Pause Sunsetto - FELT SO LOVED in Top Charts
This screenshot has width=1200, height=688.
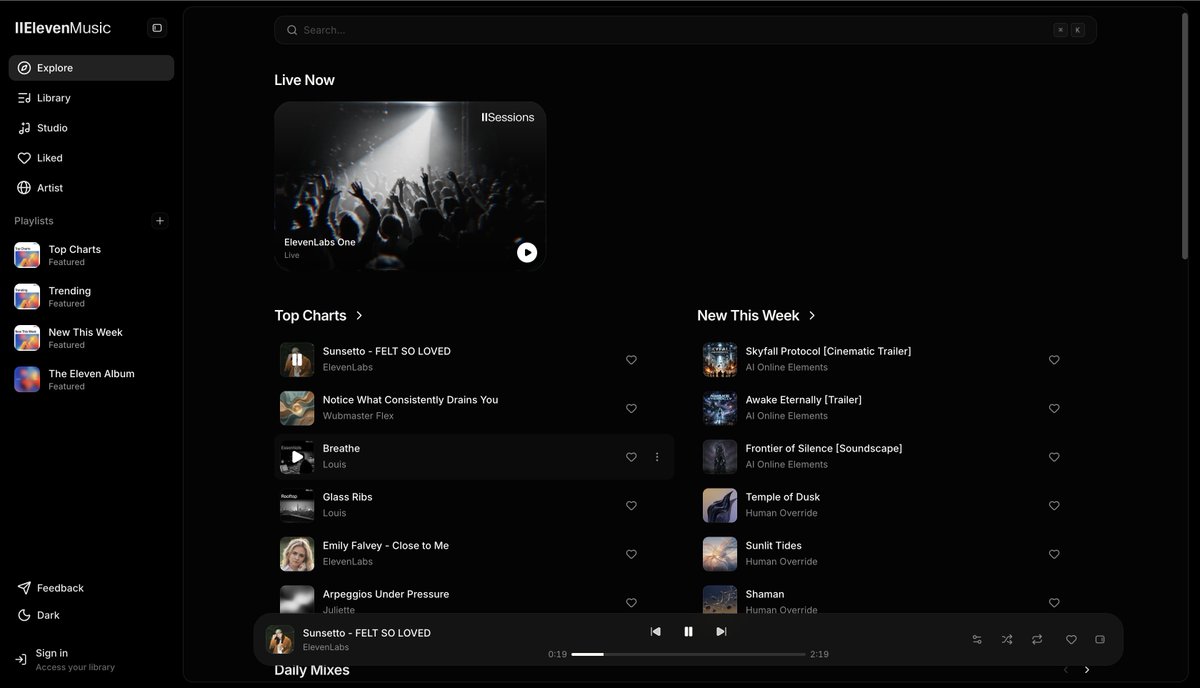pos(297,359)
